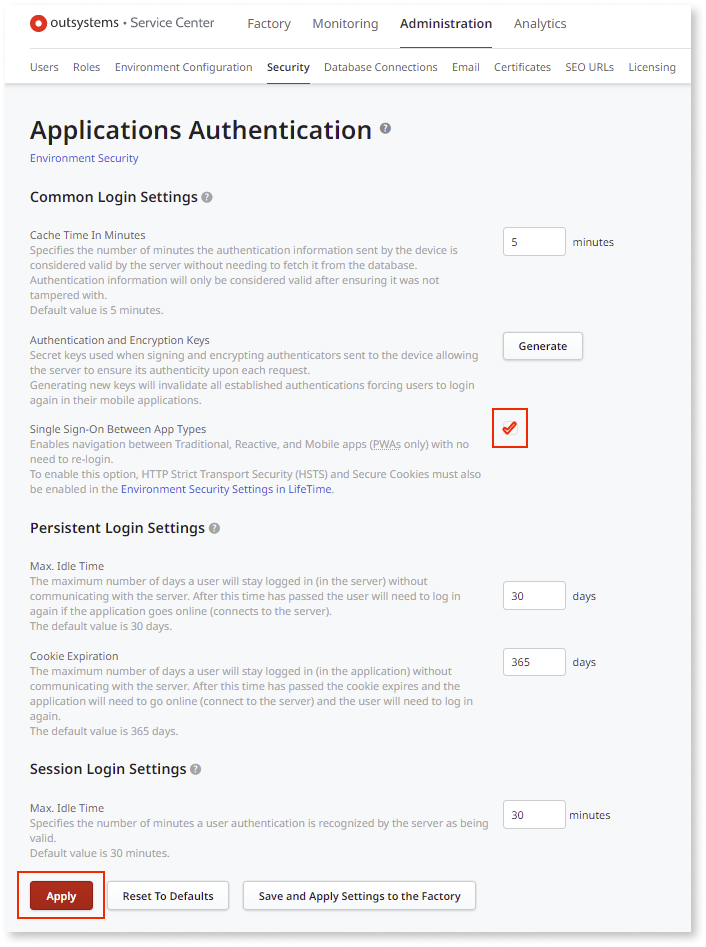Go to the Certificates tab
The height and width of the screenshot is (947, 706).
coord(522,67)
